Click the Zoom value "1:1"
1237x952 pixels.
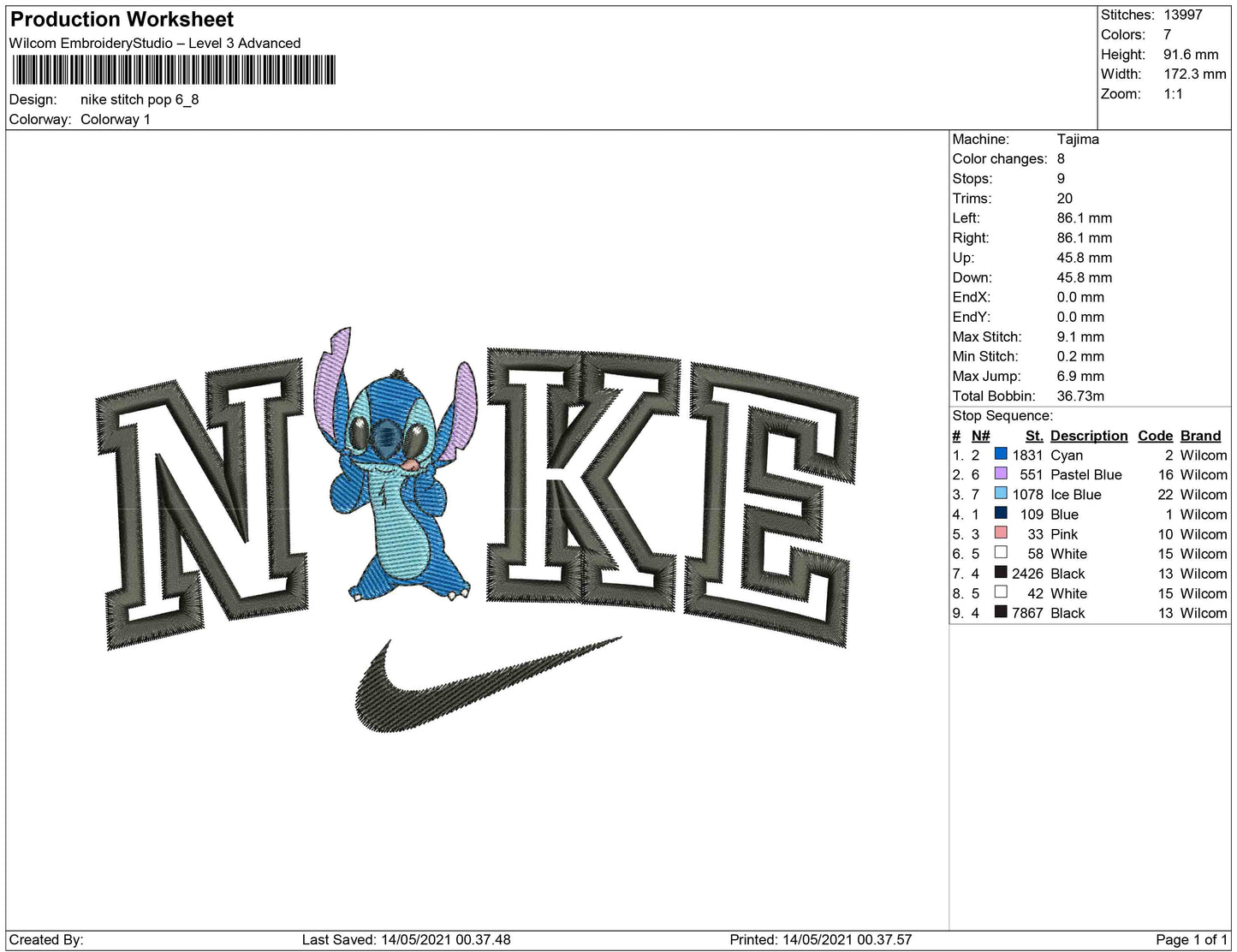(1173, 93)
